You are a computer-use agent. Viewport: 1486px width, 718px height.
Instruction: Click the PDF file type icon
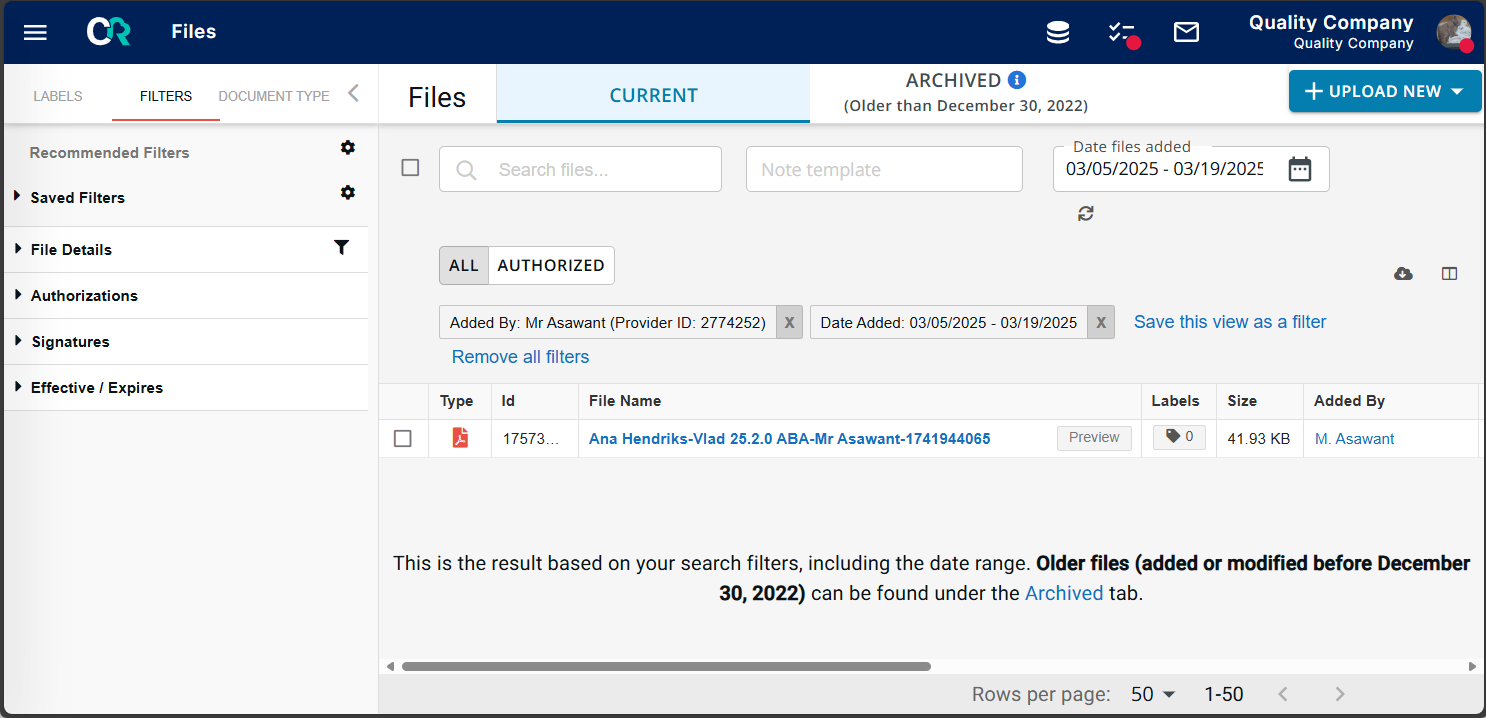click(460, 437)
